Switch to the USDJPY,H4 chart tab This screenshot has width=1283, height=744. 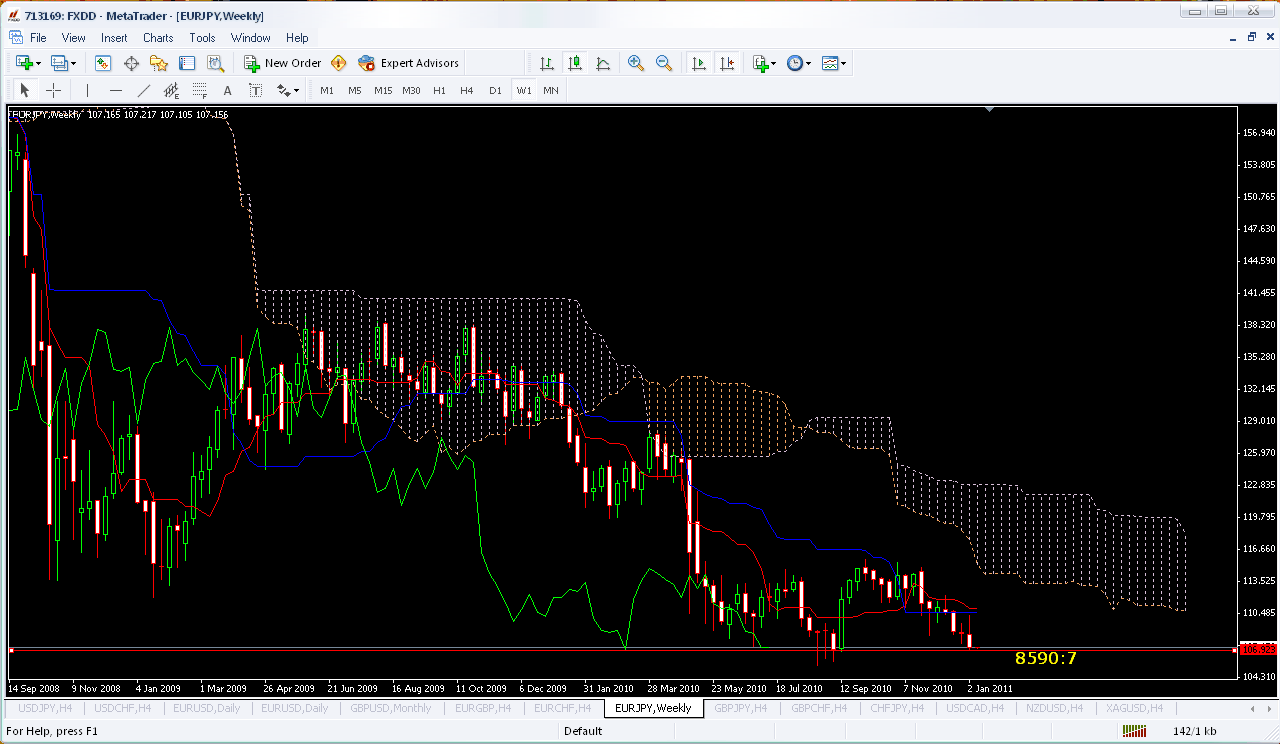[x=45, y=708]
